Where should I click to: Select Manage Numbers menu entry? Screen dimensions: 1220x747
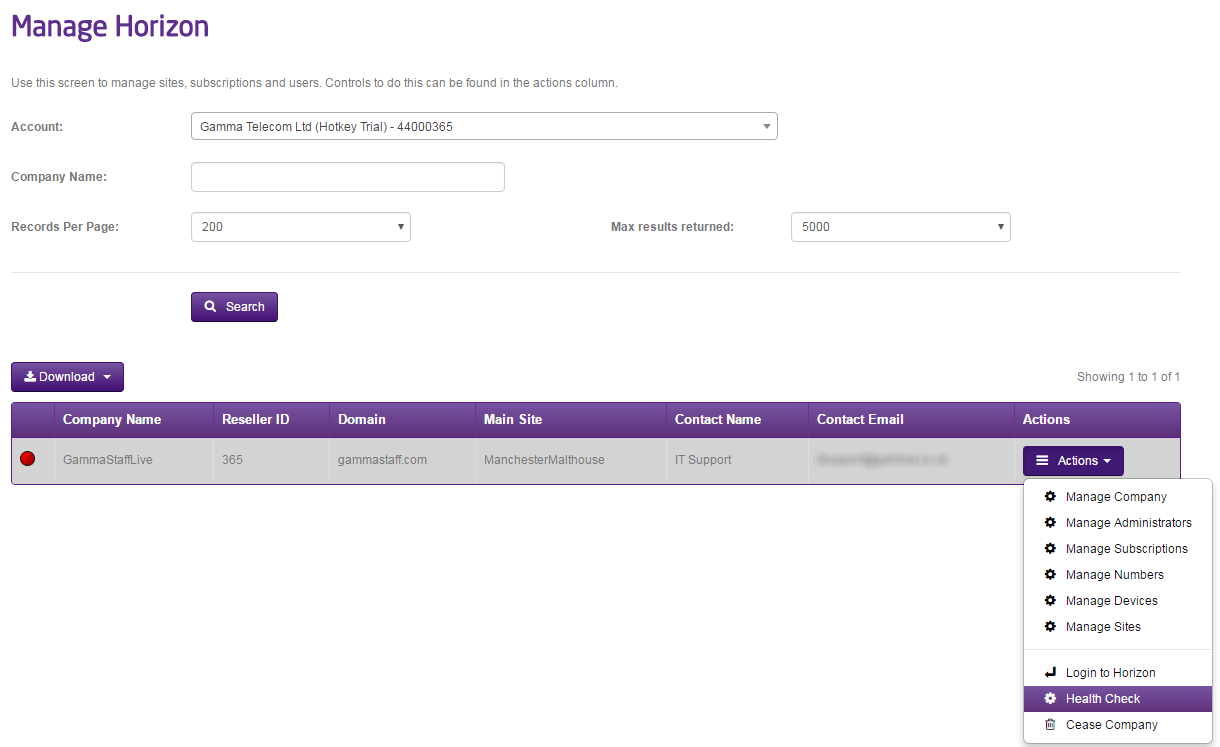(x=1118, y=574)
